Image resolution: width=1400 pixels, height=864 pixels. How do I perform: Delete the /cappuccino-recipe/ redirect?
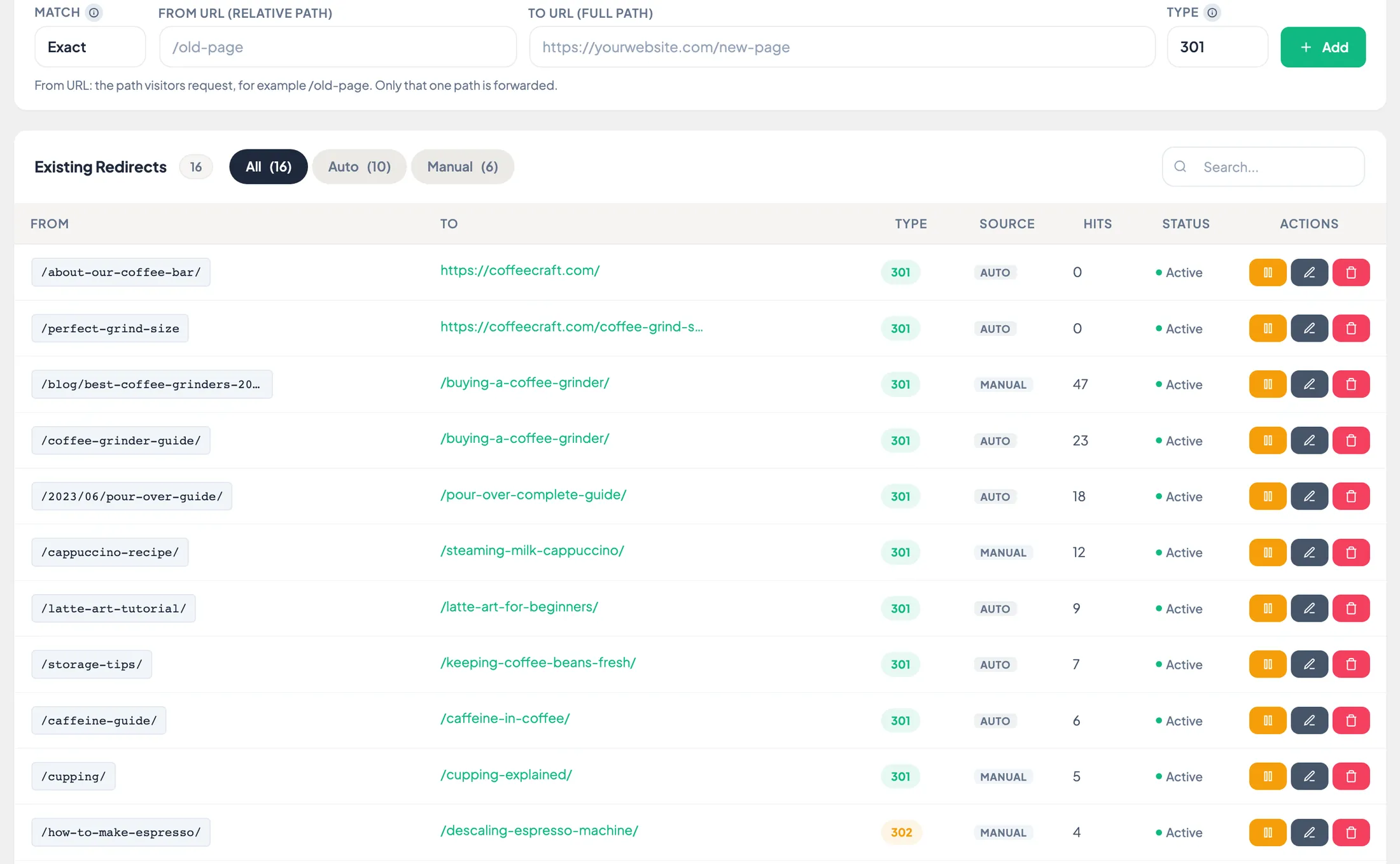point(1351,552)
